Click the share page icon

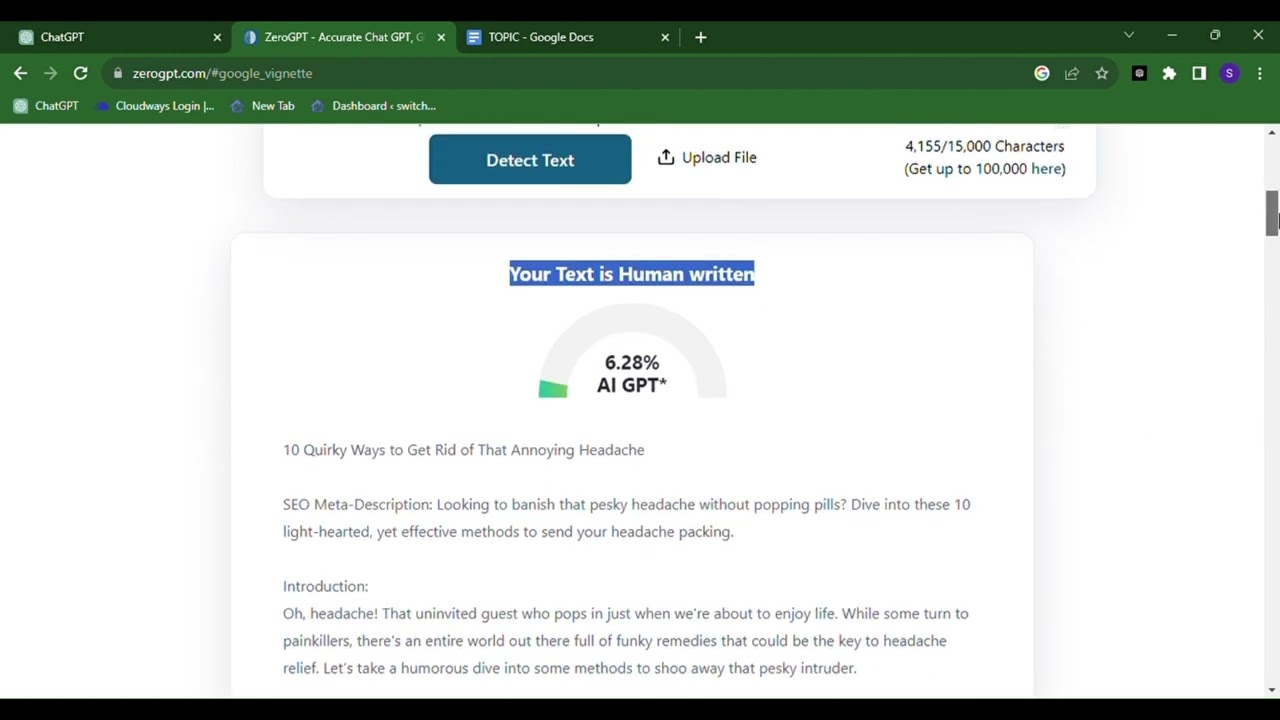1072,73
